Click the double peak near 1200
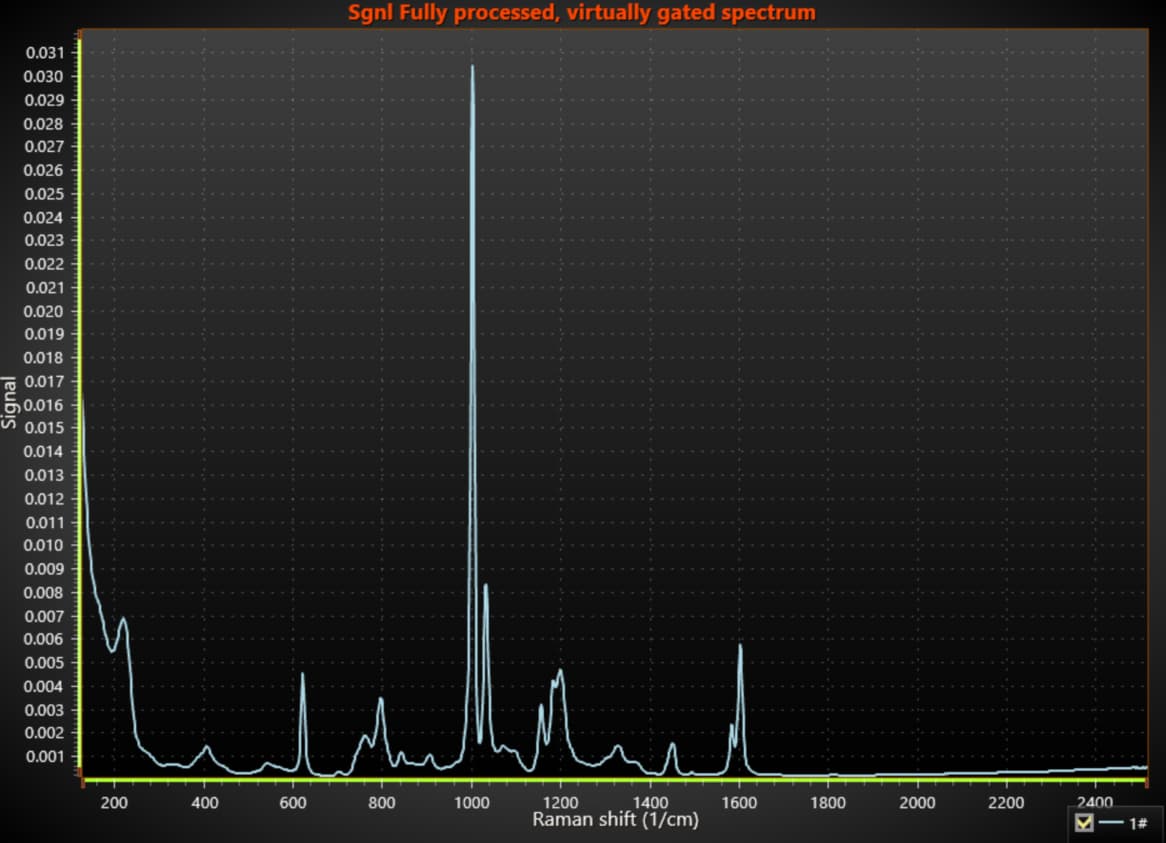This screenshot has height=843, width=1166. coord(560,671)
